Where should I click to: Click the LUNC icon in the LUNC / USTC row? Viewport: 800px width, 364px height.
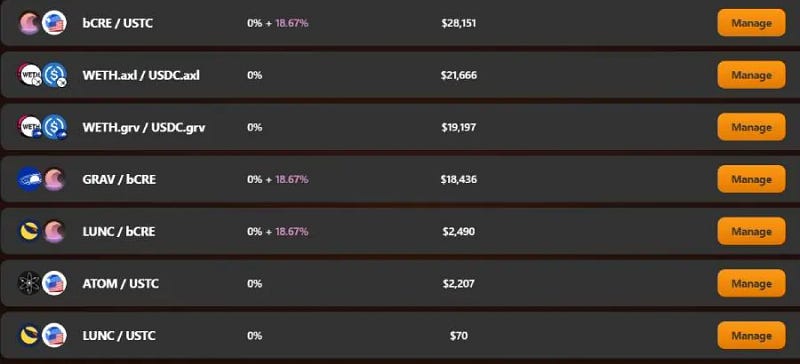[x=30, y=336]
